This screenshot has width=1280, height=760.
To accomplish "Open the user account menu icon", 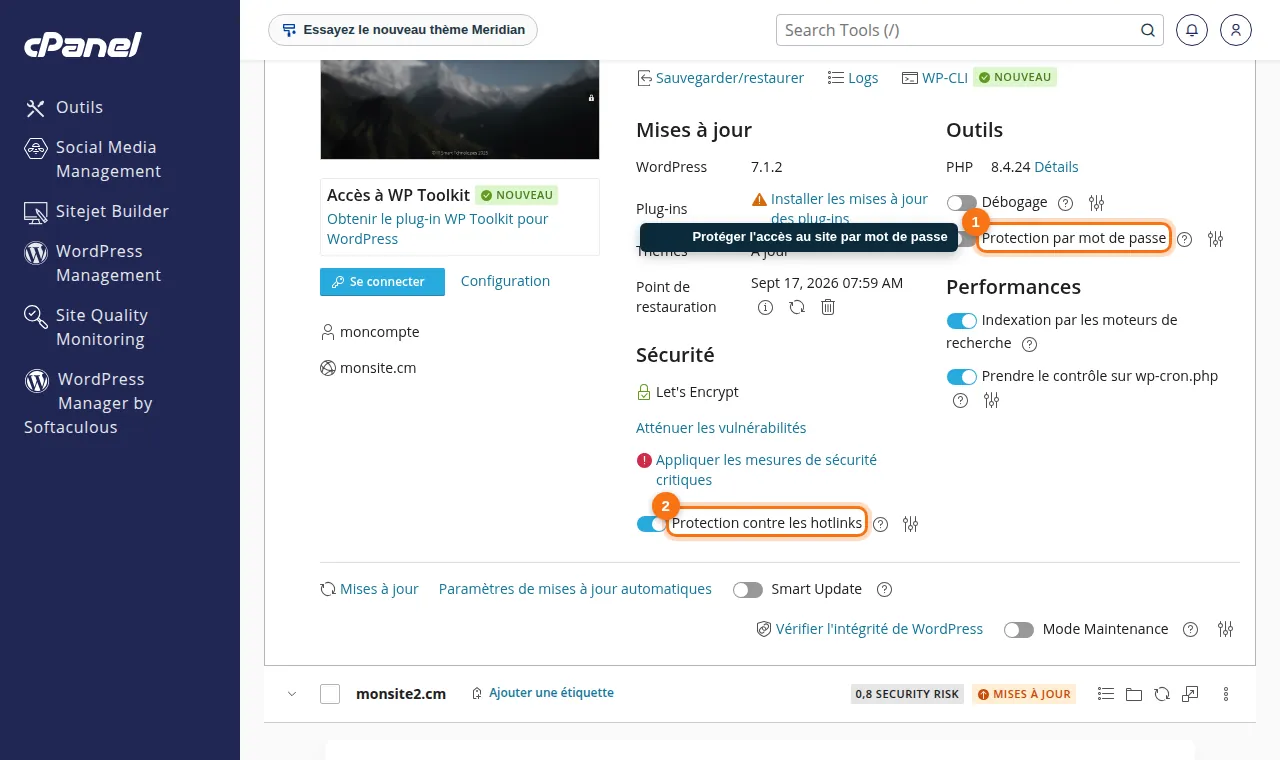I will pyautogui.click(x=1236, y=30).
